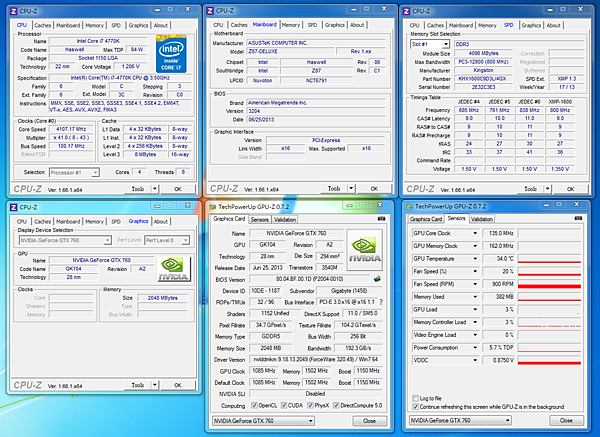
Task: Click the bus interface question mark in GPU-Z
Action: point(381,302)
